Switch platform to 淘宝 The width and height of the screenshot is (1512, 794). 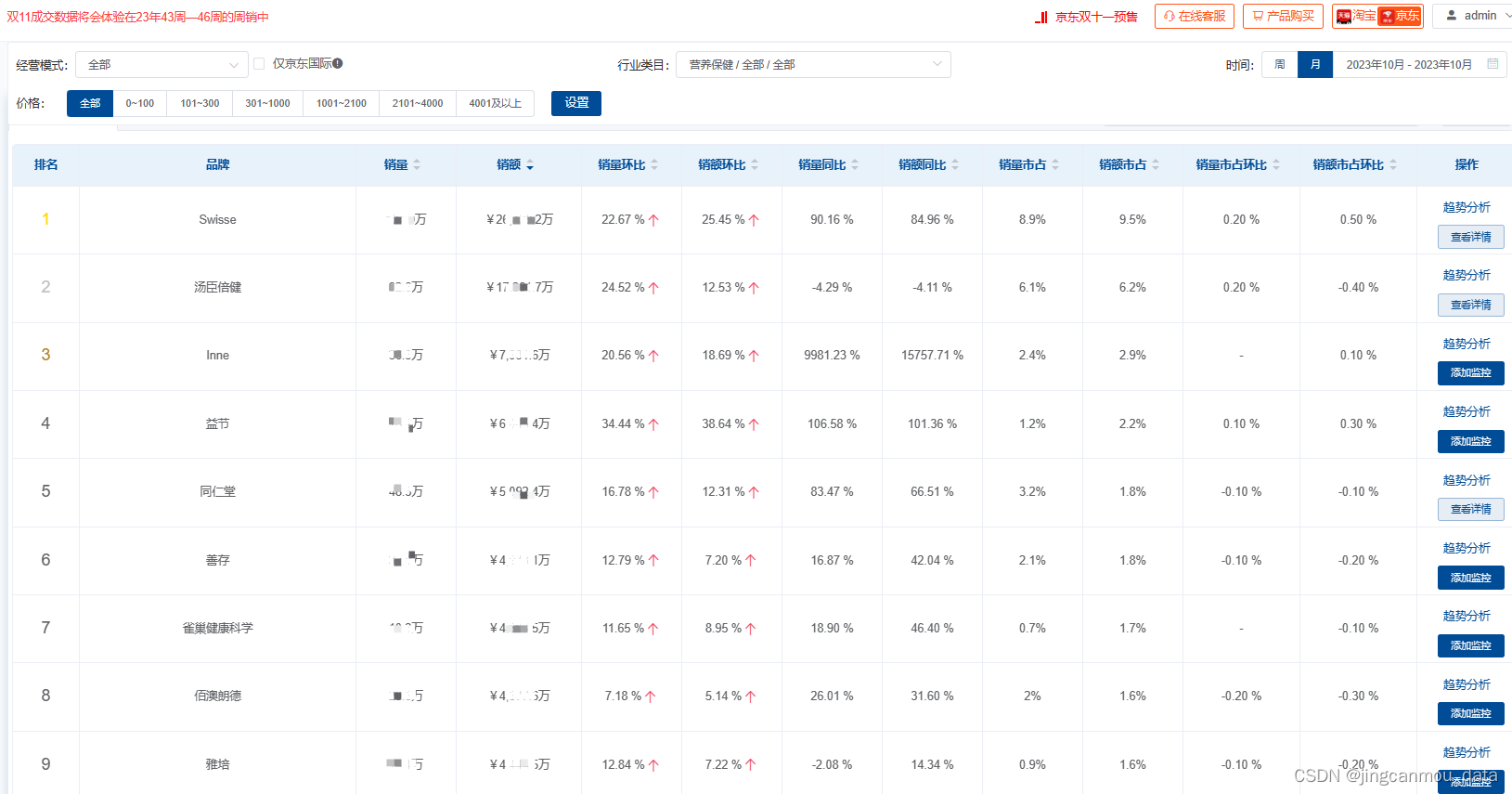1355,16
